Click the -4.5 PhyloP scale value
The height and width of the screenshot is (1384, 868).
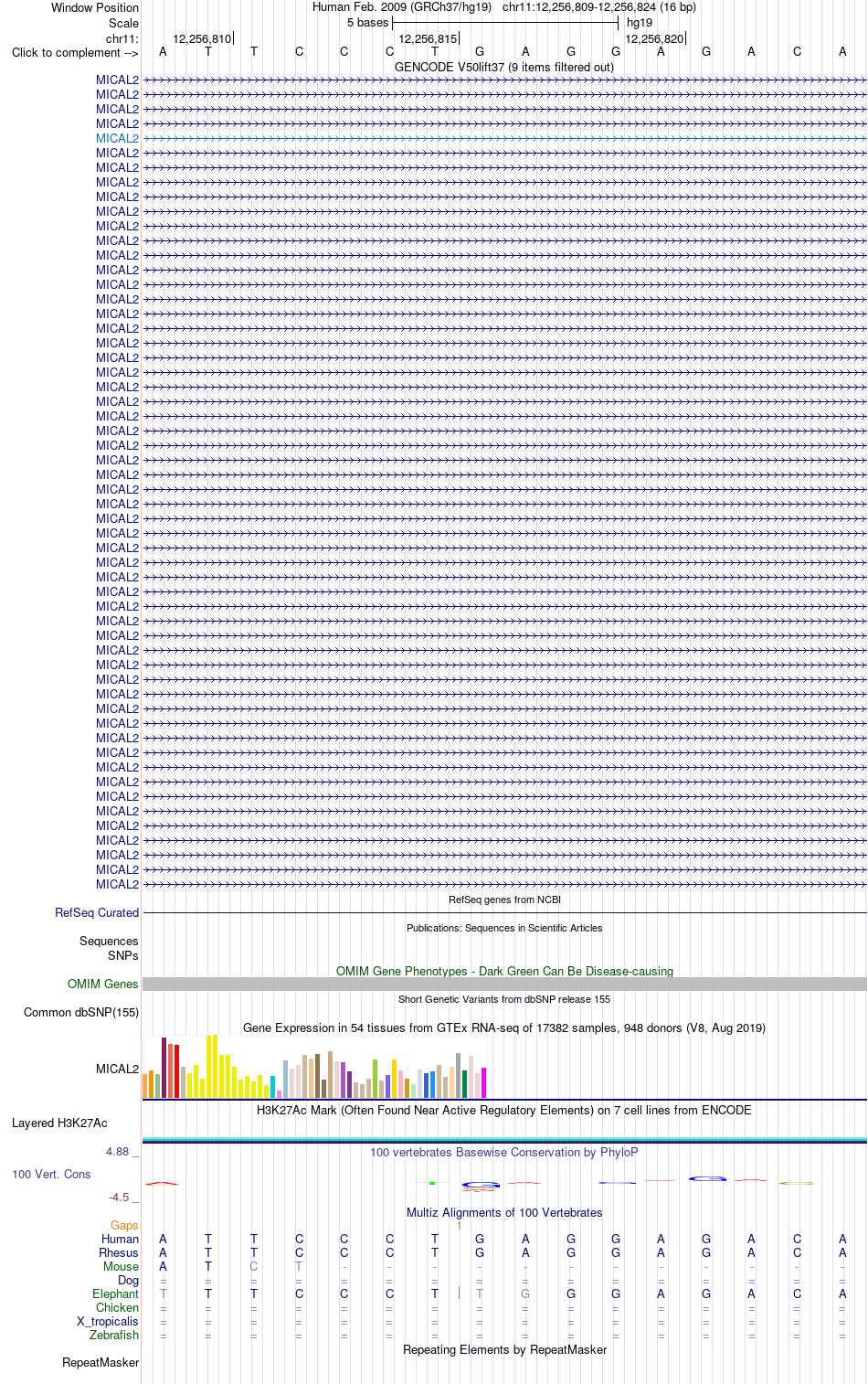119,1197
